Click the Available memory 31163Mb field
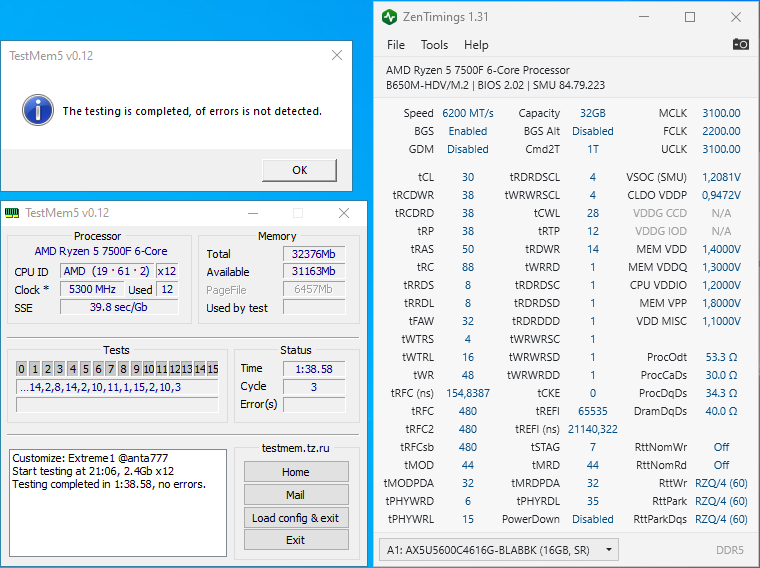 (x=314, y=271)
